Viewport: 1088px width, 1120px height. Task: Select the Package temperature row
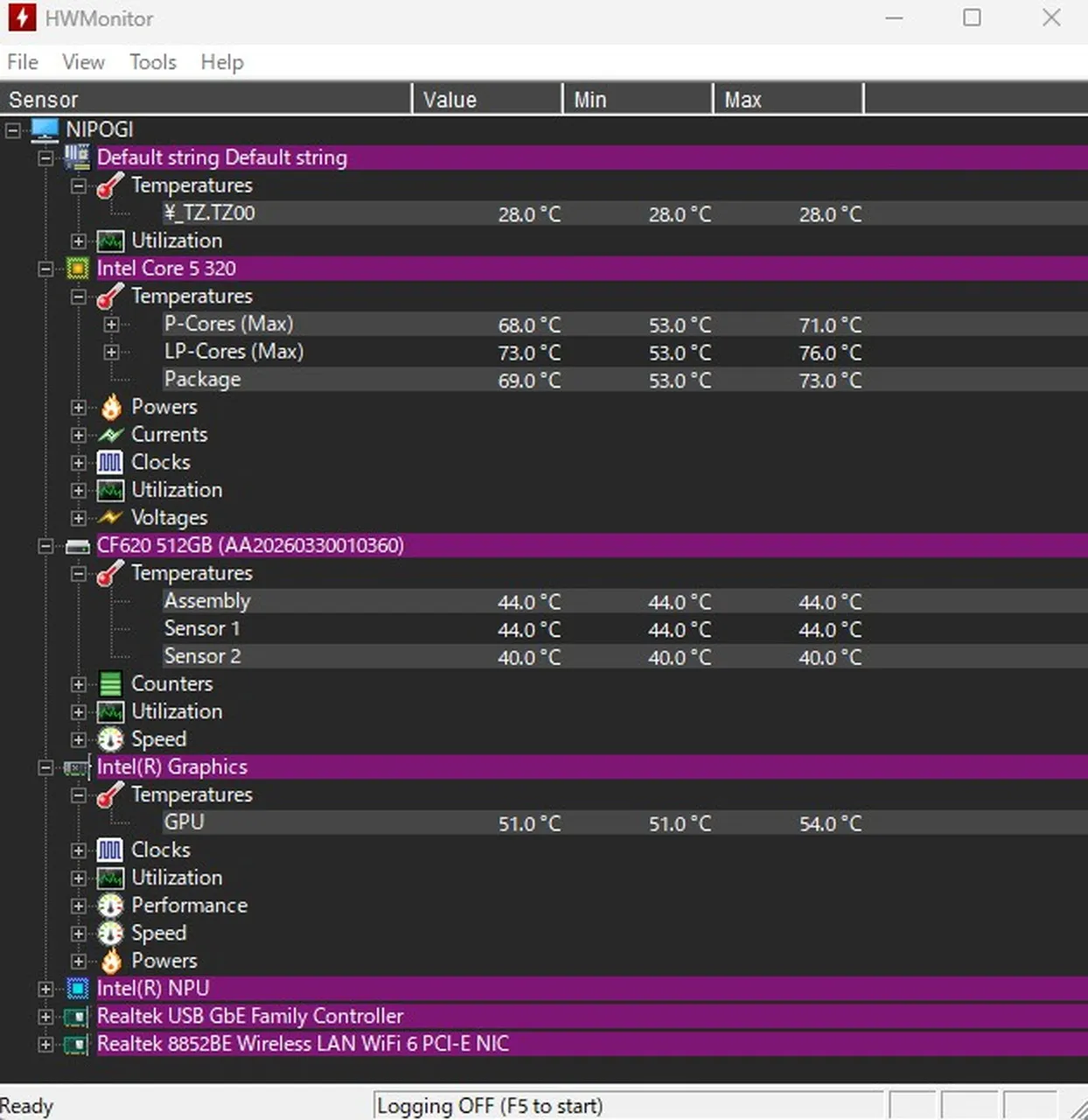pyautogui.click(x=625, y=380)
